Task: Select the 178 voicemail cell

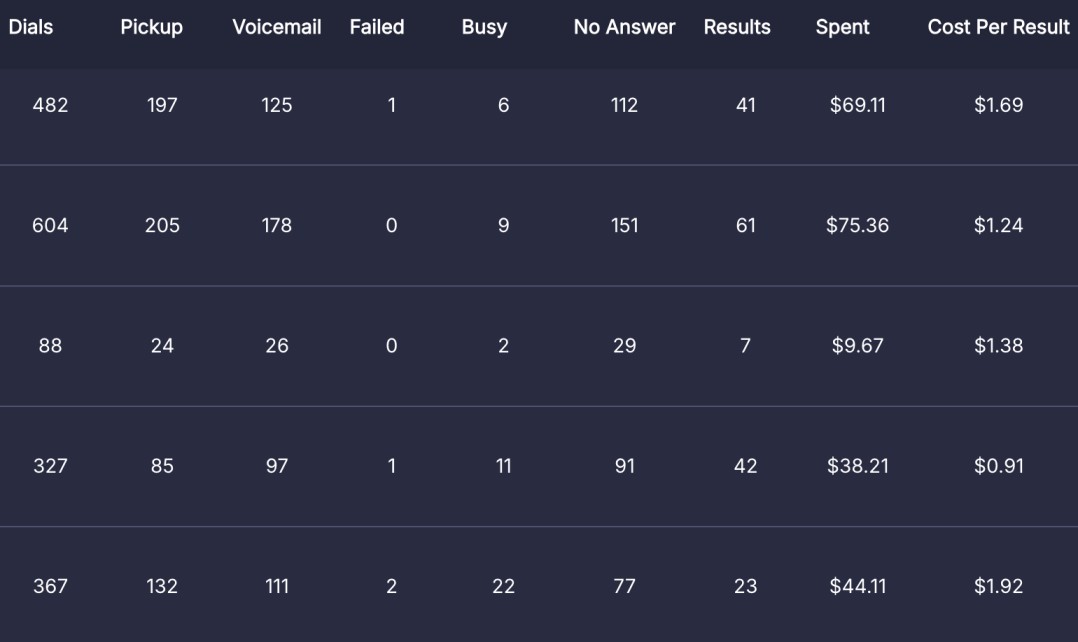Action: coord(277,226)
